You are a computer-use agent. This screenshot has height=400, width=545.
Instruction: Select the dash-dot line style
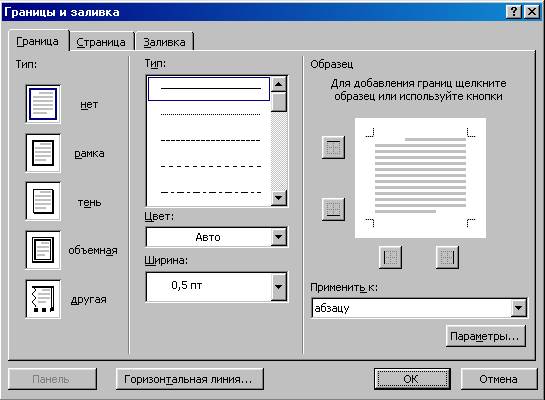pyautogui.click(x=210, y=192)
